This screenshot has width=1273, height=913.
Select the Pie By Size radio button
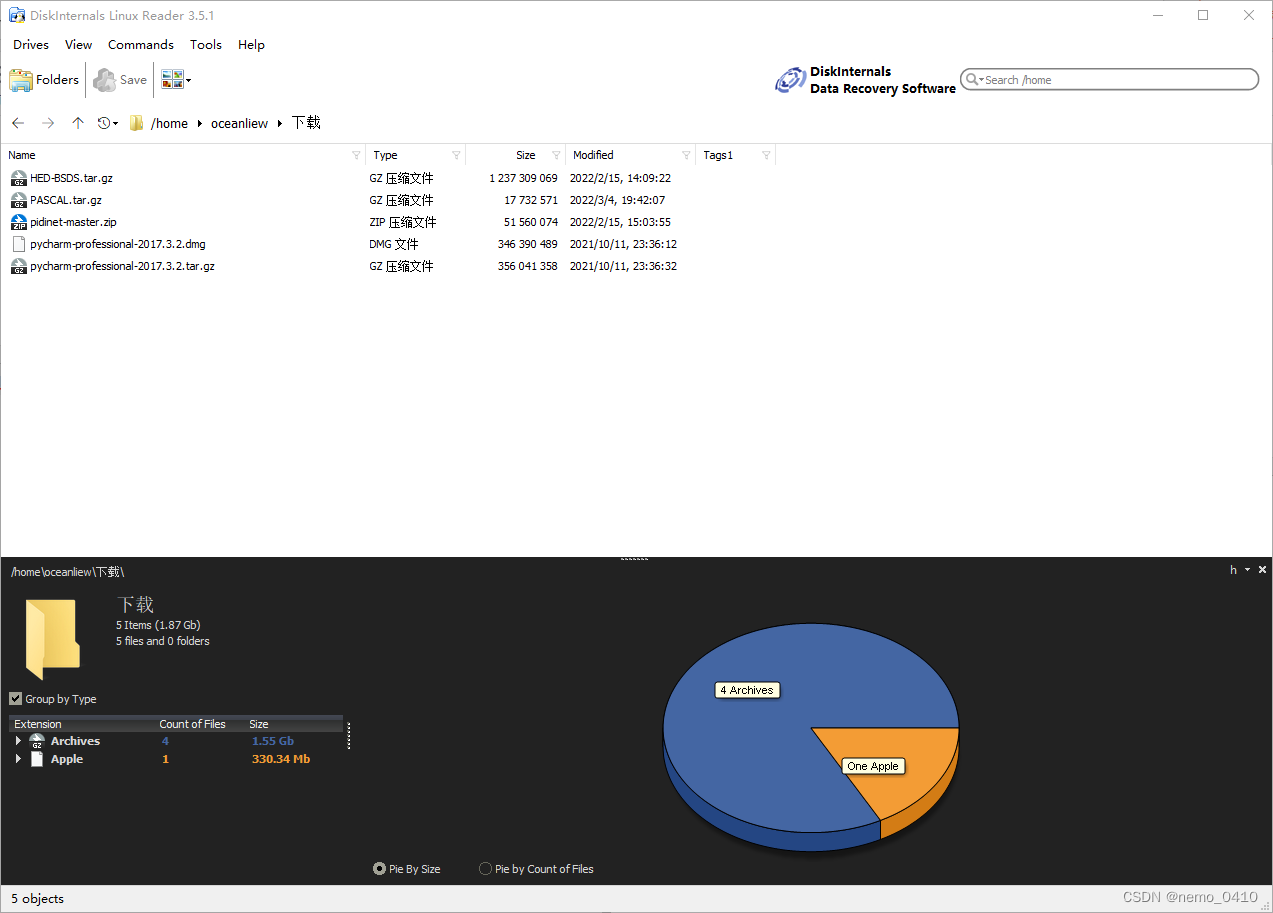pyautogui.click(x=380, y=869)
